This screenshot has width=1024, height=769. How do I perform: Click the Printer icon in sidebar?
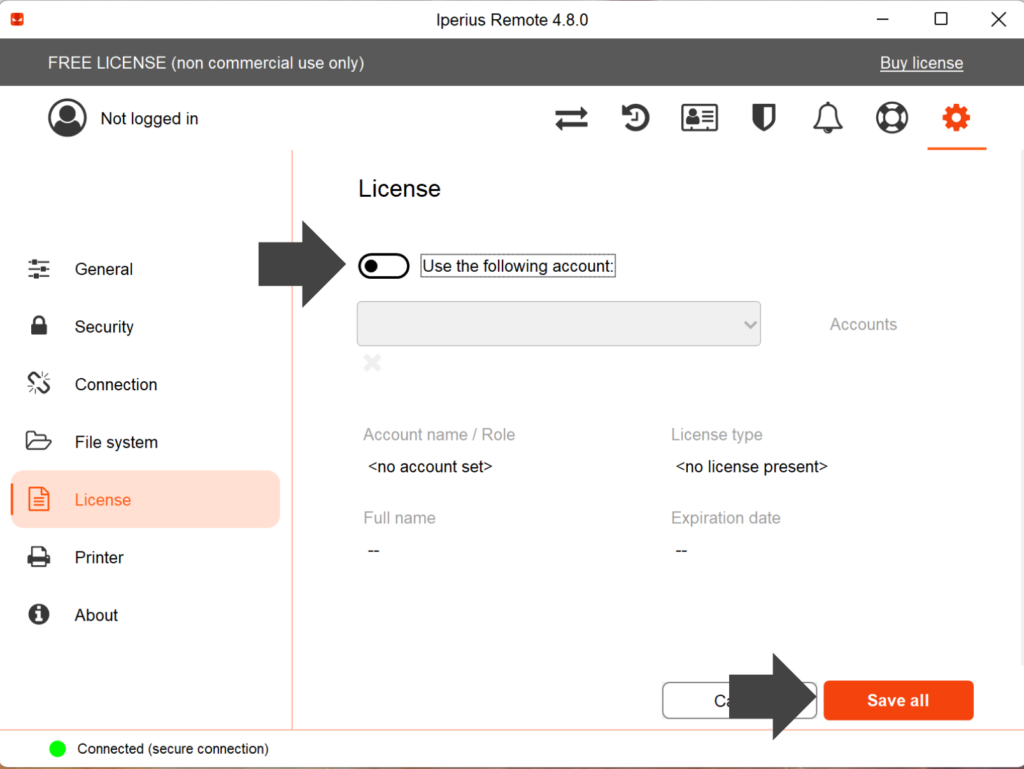(x=39, y=557)
